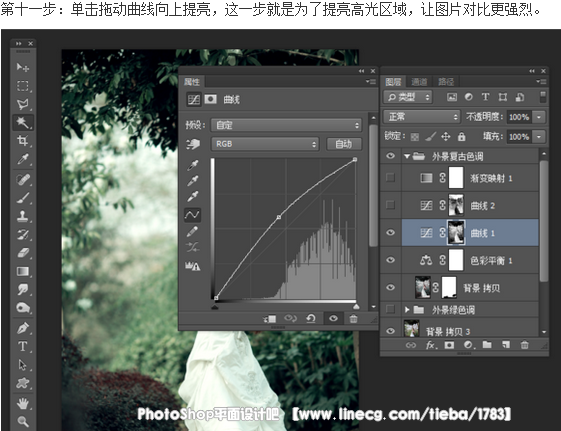Image resolution: width=561 pixels, height=431 pixels.
Task: Select the Move tool
Action: (x=23, y=67)
